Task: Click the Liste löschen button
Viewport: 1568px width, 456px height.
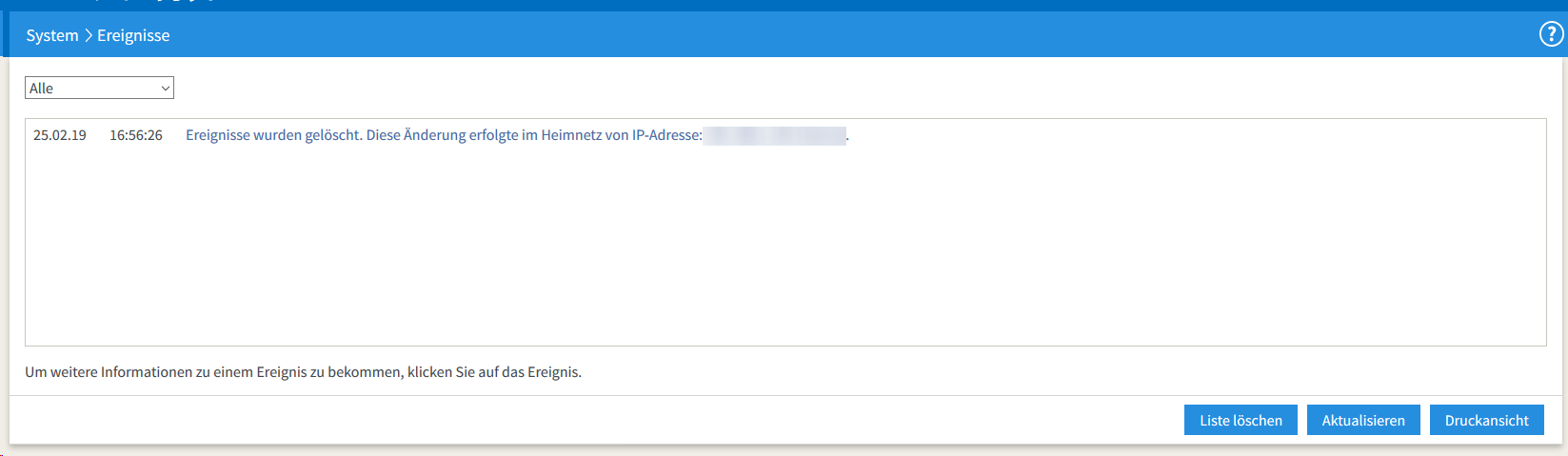Action: [x=1241, y=420]
